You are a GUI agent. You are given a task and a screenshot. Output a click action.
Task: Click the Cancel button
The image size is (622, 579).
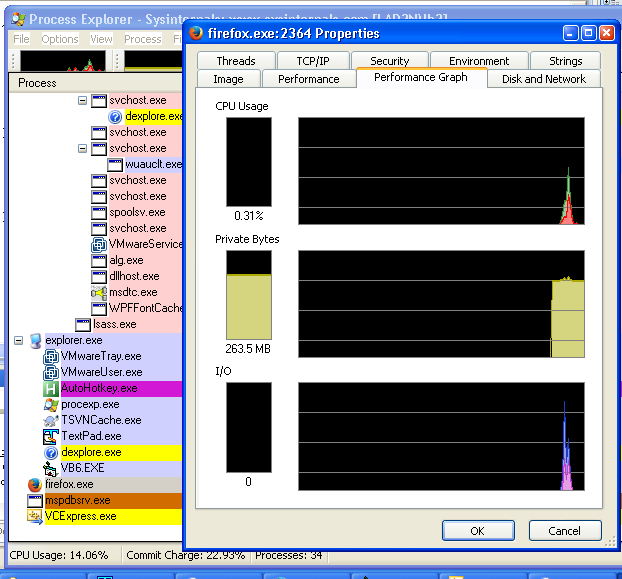[564, 531]
